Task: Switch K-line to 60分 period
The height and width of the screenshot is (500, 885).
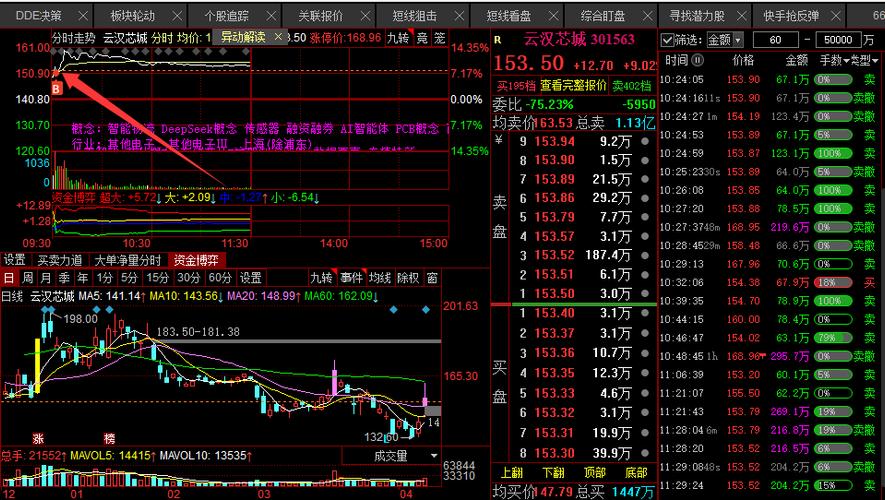Action: [x=220, y=278]
